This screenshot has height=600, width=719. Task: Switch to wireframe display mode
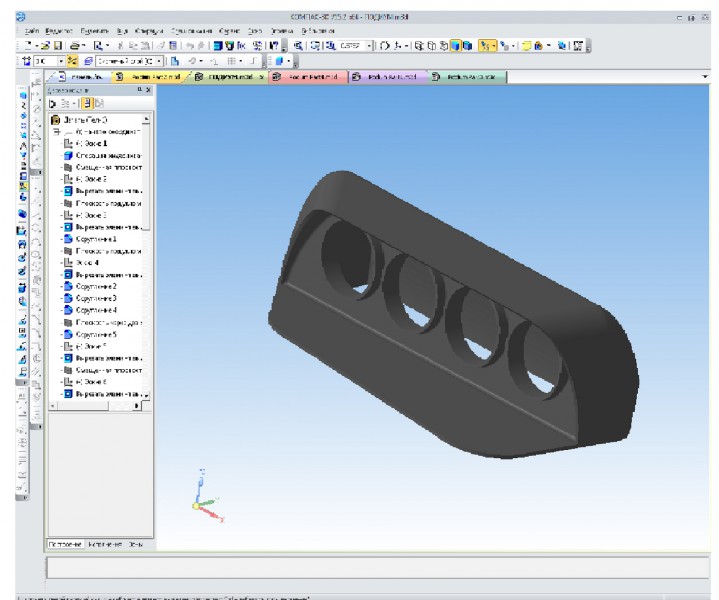coord(419,45)
